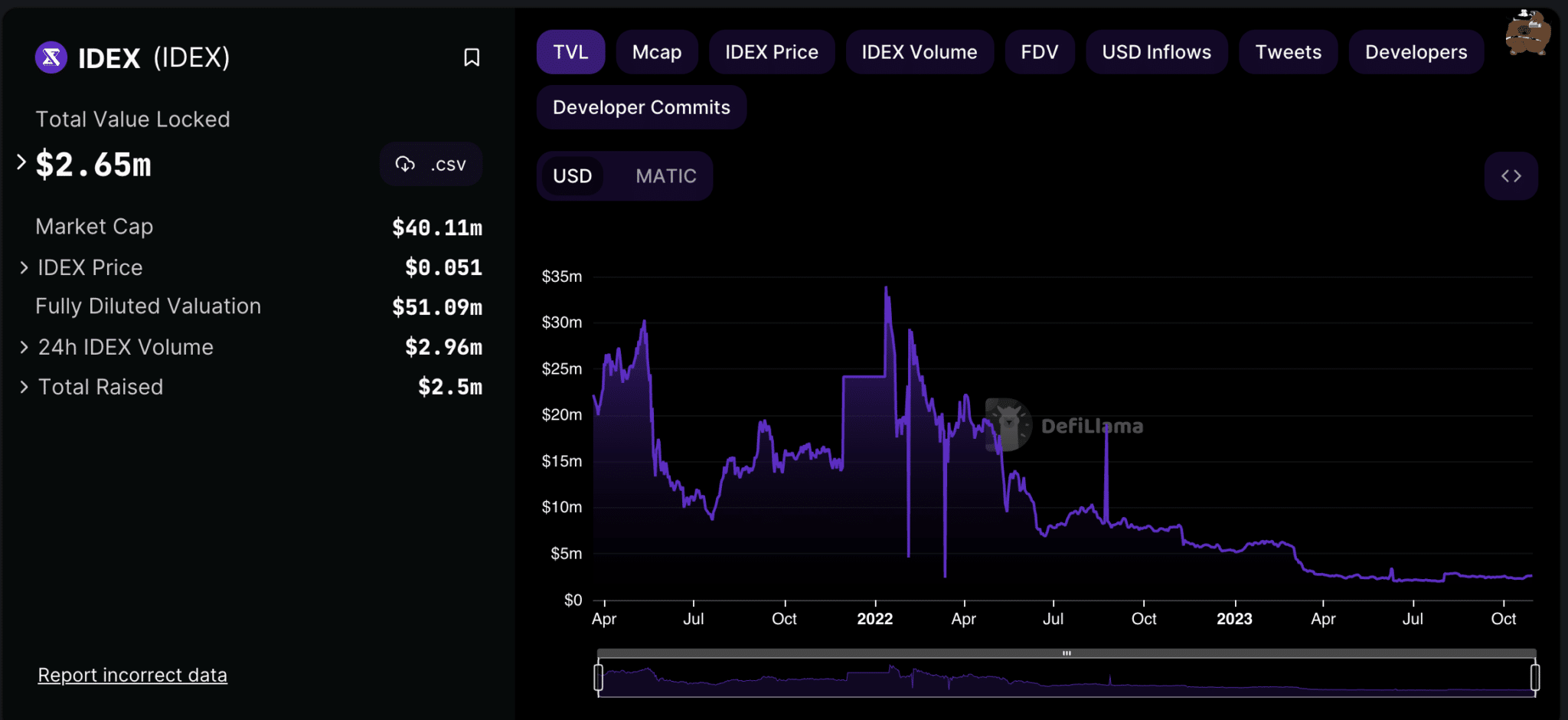Image resolution: width=1568 pixels, height=720 pixels.
Task: Open the chart embed code panel
Action: (x=1511, y=175)
